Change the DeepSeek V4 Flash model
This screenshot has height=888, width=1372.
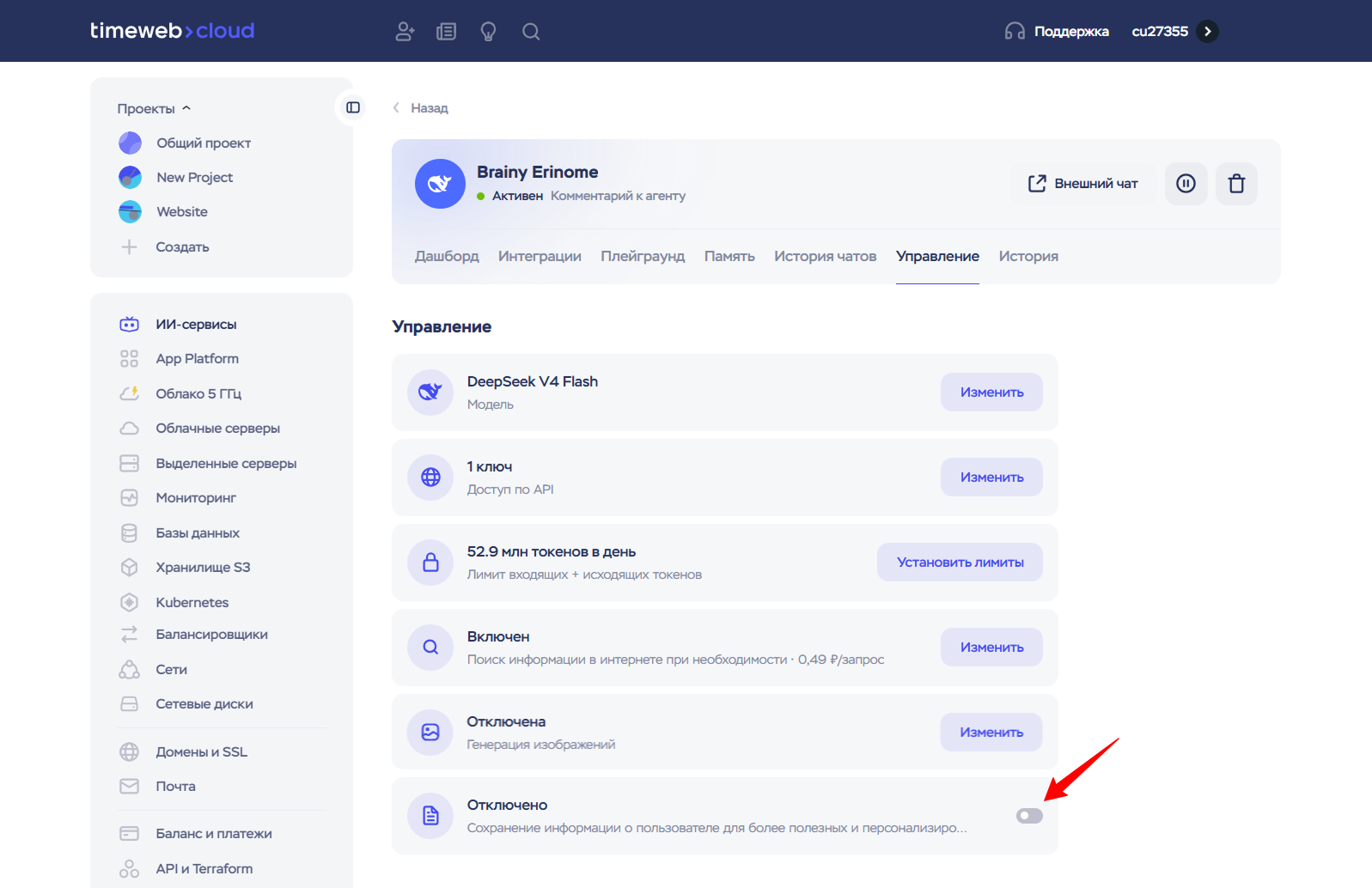(991, 392)
